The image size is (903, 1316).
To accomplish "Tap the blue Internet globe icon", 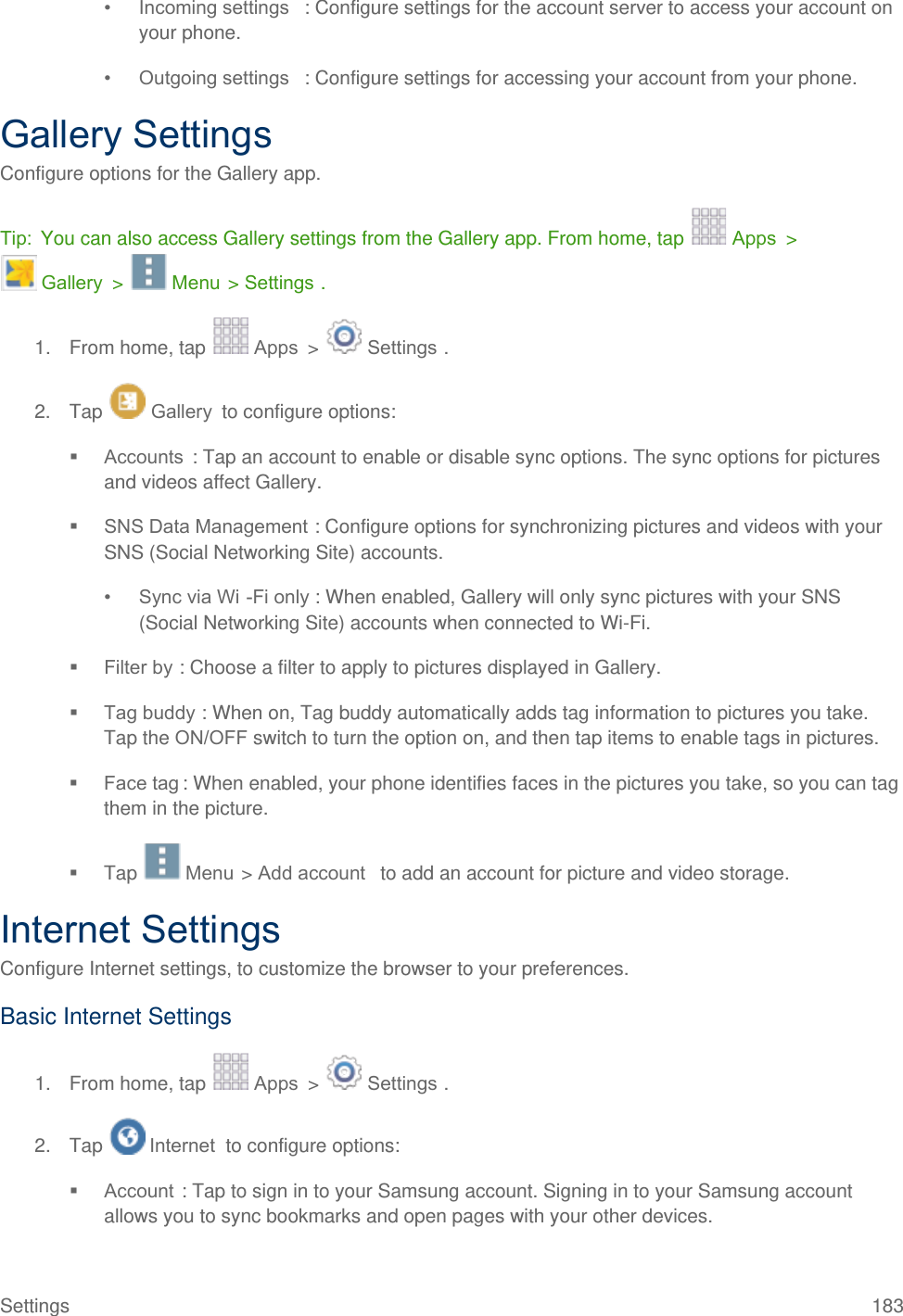I will click(x=128, y=1136).
